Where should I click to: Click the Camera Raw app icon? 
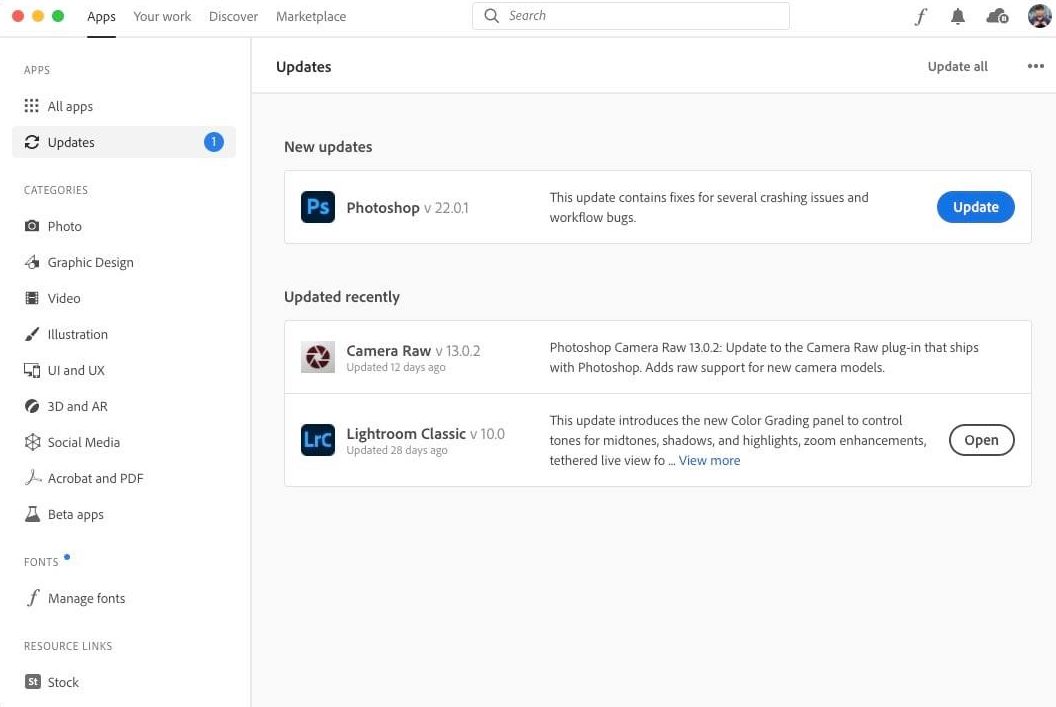[x=317, y=357]
